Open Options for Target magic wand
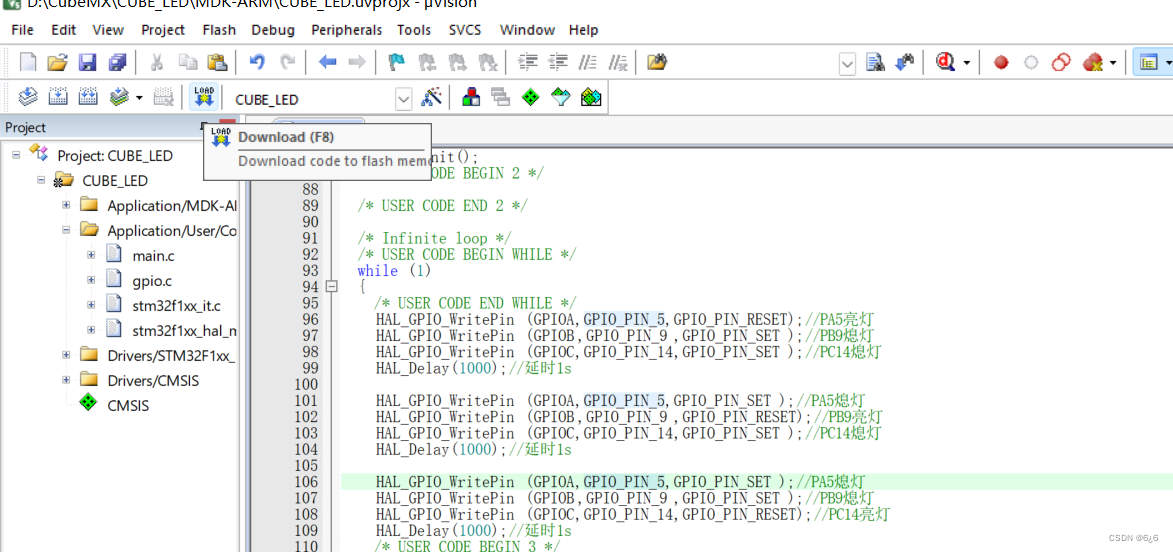This screenshot has height=552, width=1173. point(432,96)
